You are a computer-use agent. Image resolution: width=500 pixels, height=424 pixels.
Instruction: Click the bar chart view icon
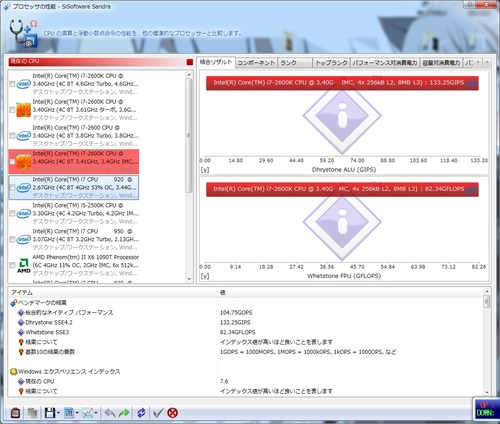click(69, 413)
